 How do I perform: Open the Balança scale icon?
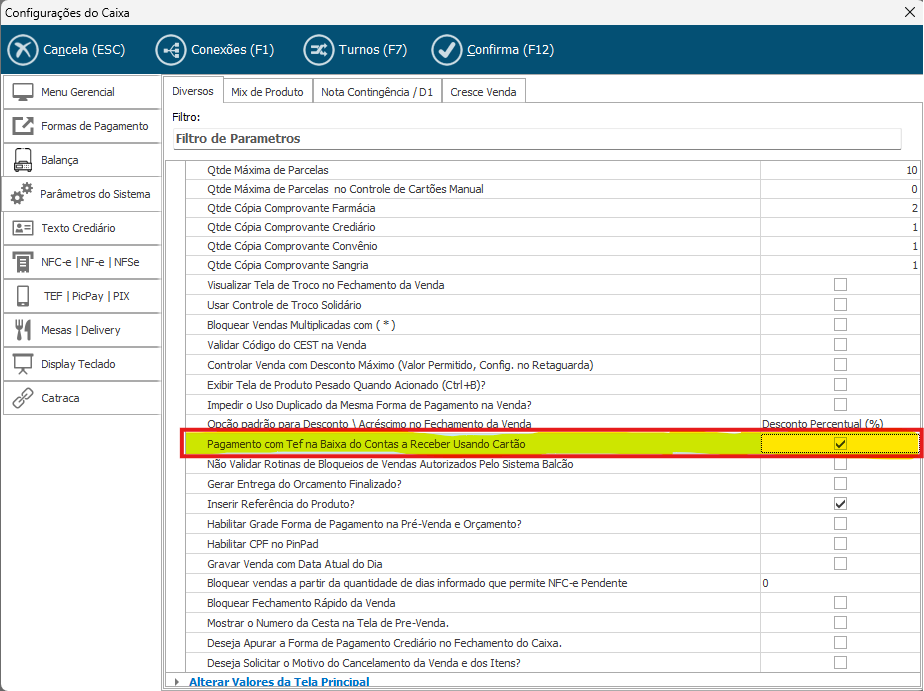23,160
